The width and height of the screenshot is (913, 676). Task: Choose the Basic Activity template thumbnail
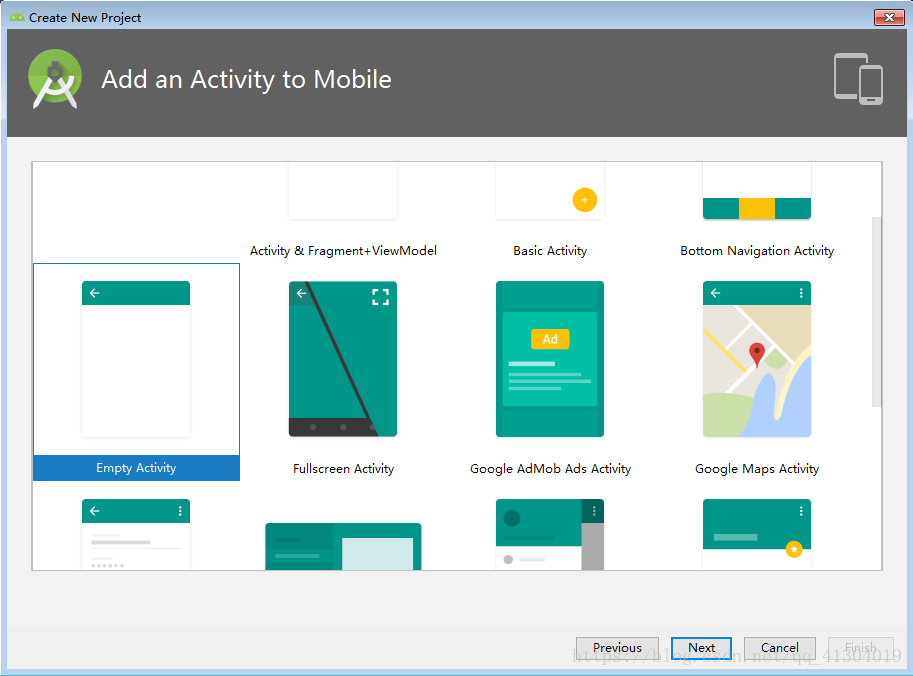[x=550, y=191]
